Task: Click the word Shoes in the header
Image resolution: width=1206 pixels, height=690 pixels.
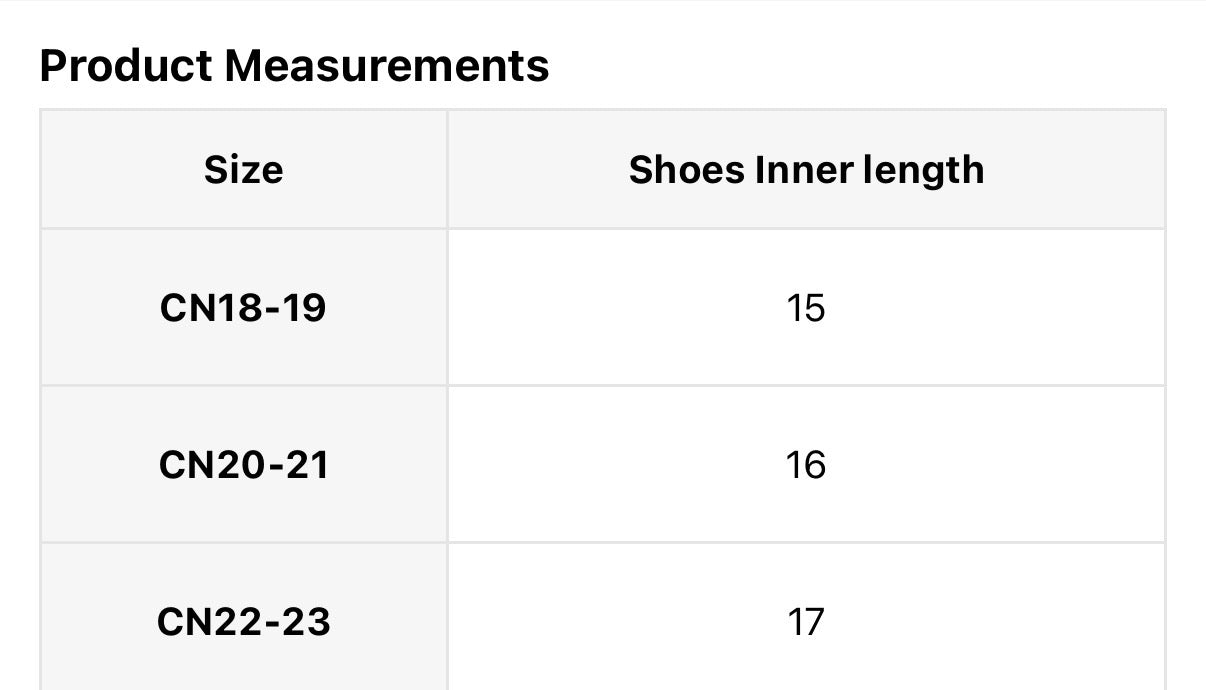Action: pos(686,169)
